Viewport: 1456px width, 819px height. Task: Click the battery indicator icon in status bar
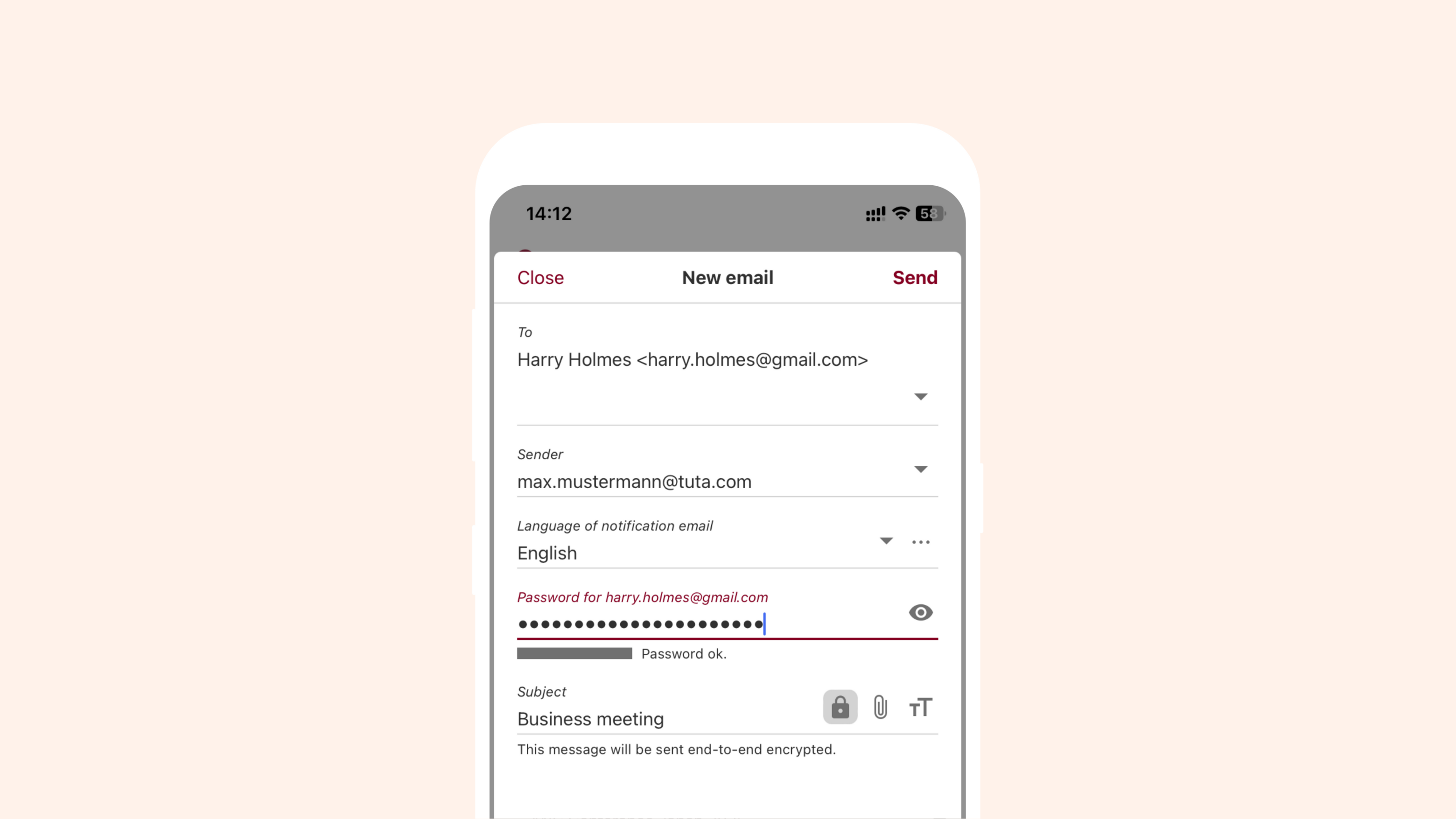pos(929,213)
